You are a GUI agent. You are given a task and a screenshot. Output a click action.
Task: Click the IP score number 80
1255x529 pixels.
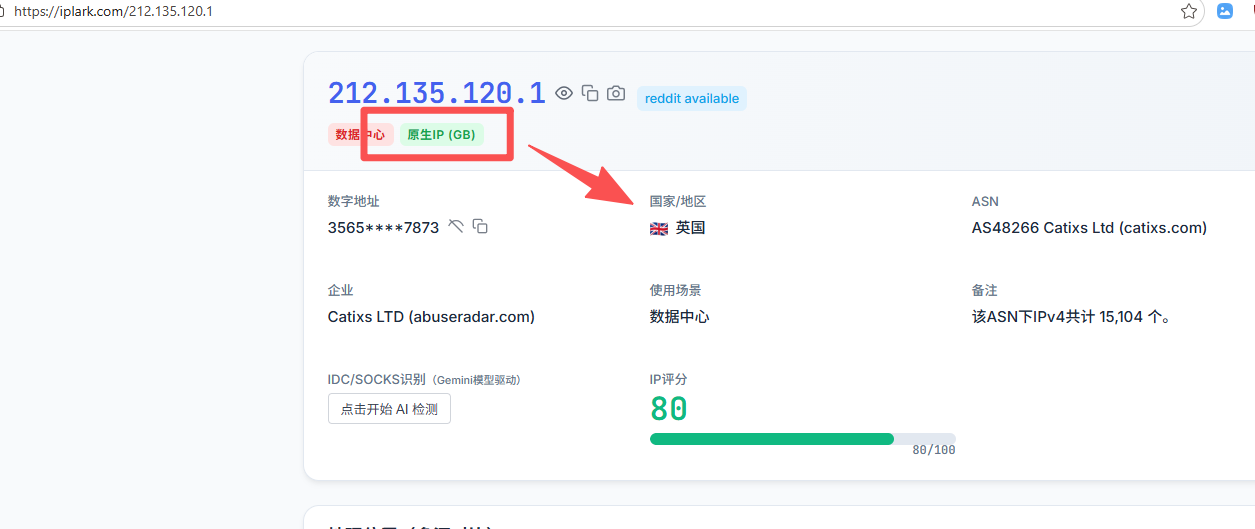point(669,409)
